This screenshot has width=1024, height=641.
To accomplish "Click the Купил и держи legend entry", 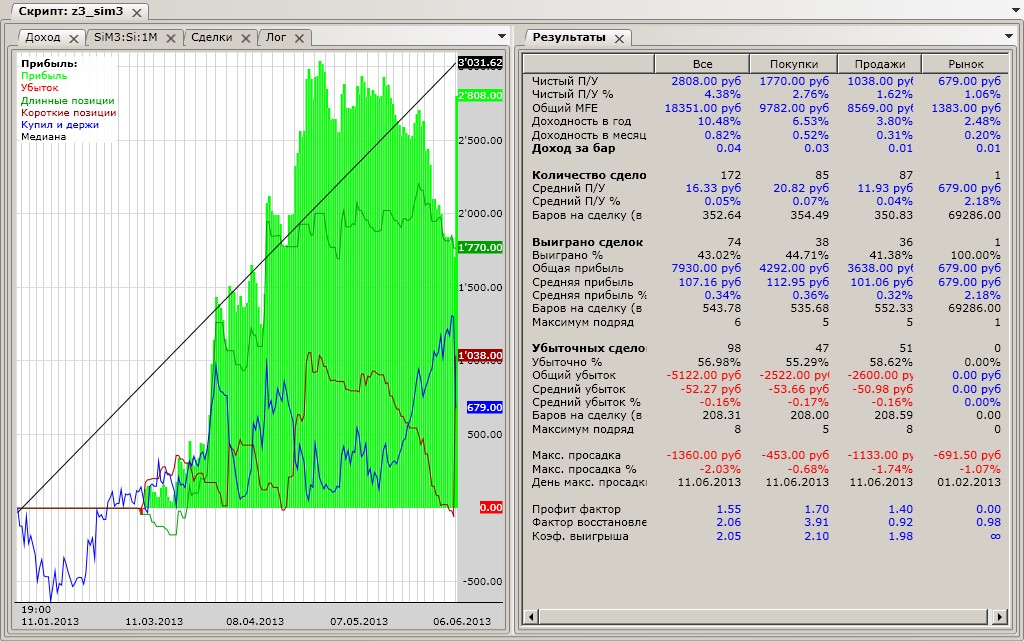I will click(61, 125).
